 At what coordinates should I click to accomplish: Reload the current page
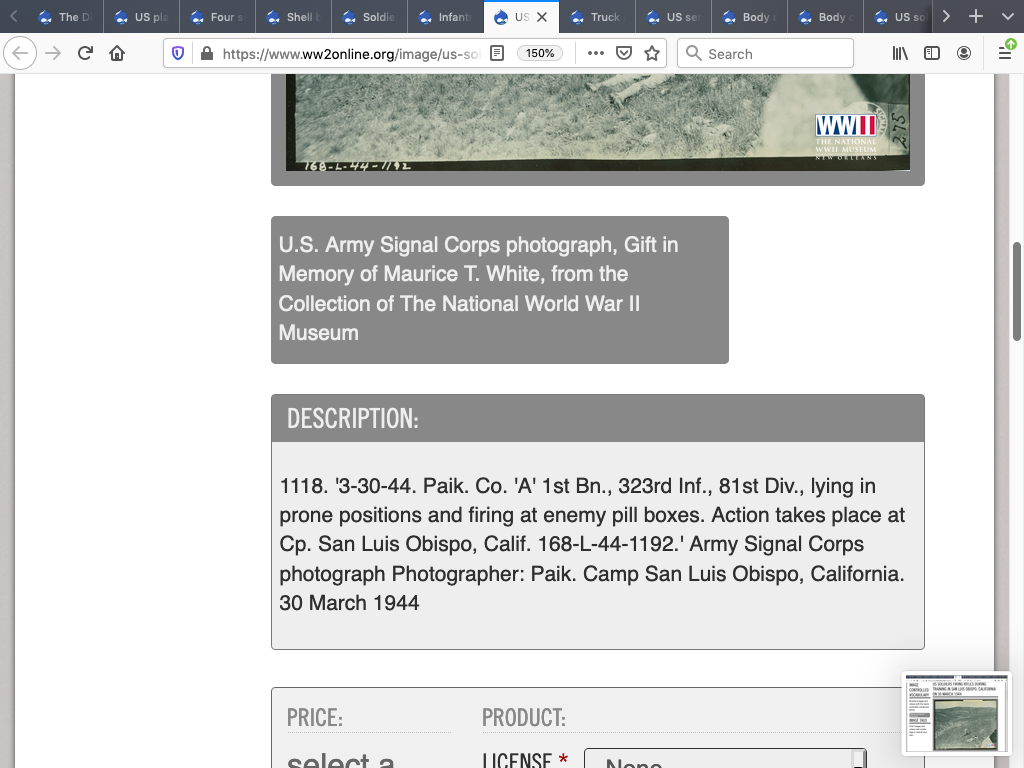tap(85, 53)
